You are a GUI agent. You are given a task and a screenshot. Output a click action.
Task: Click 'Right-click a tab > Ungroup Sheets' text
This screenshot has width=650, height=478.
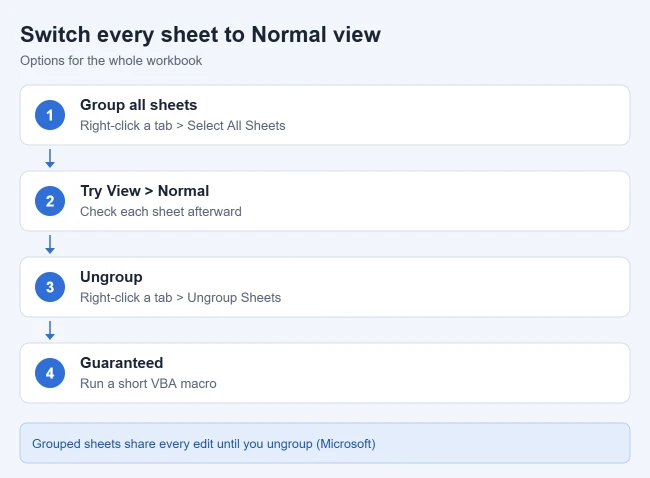(180, 298)
